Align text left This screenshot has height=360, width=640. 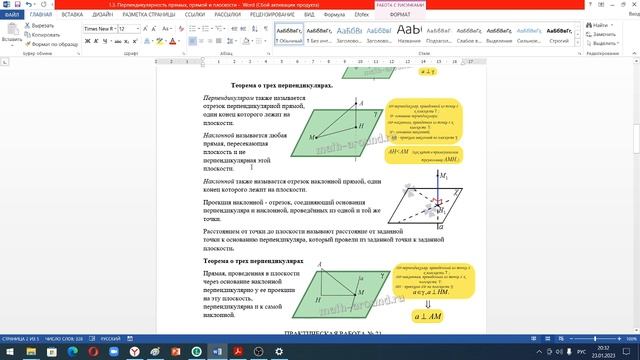192,41
